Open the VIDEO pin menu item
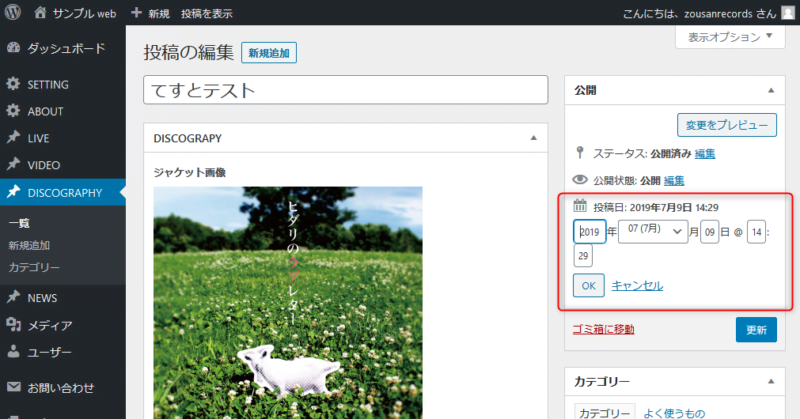Viewport: 800px width, 419px height. point(42,164)
